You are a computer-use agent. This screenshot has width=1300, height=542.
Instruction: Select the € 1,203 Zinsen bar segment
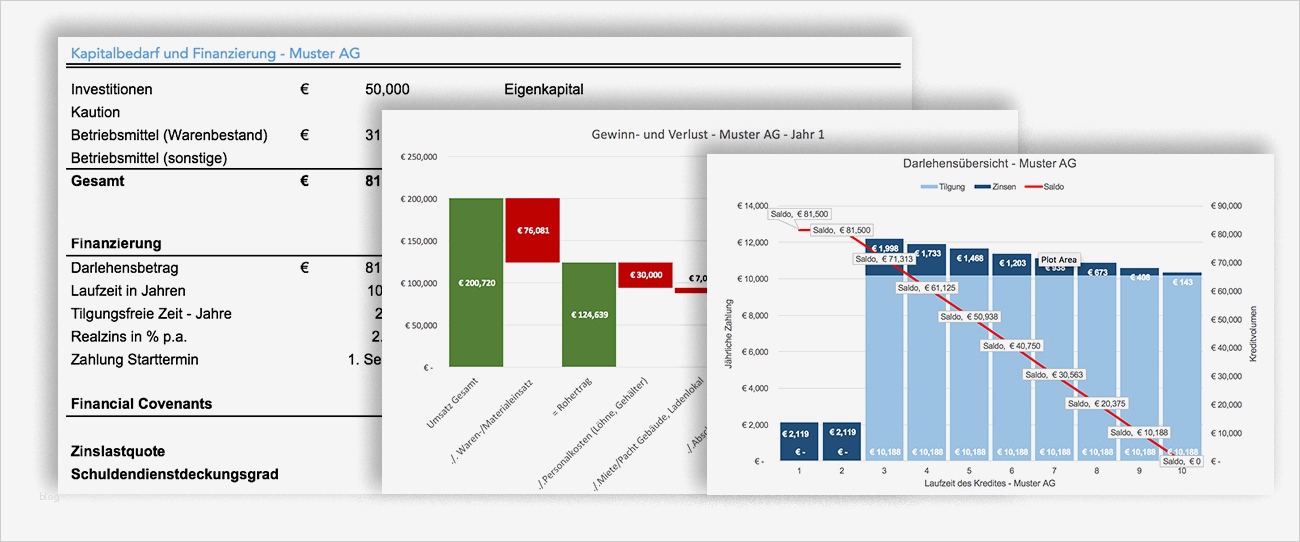(x=1012, y=263)
